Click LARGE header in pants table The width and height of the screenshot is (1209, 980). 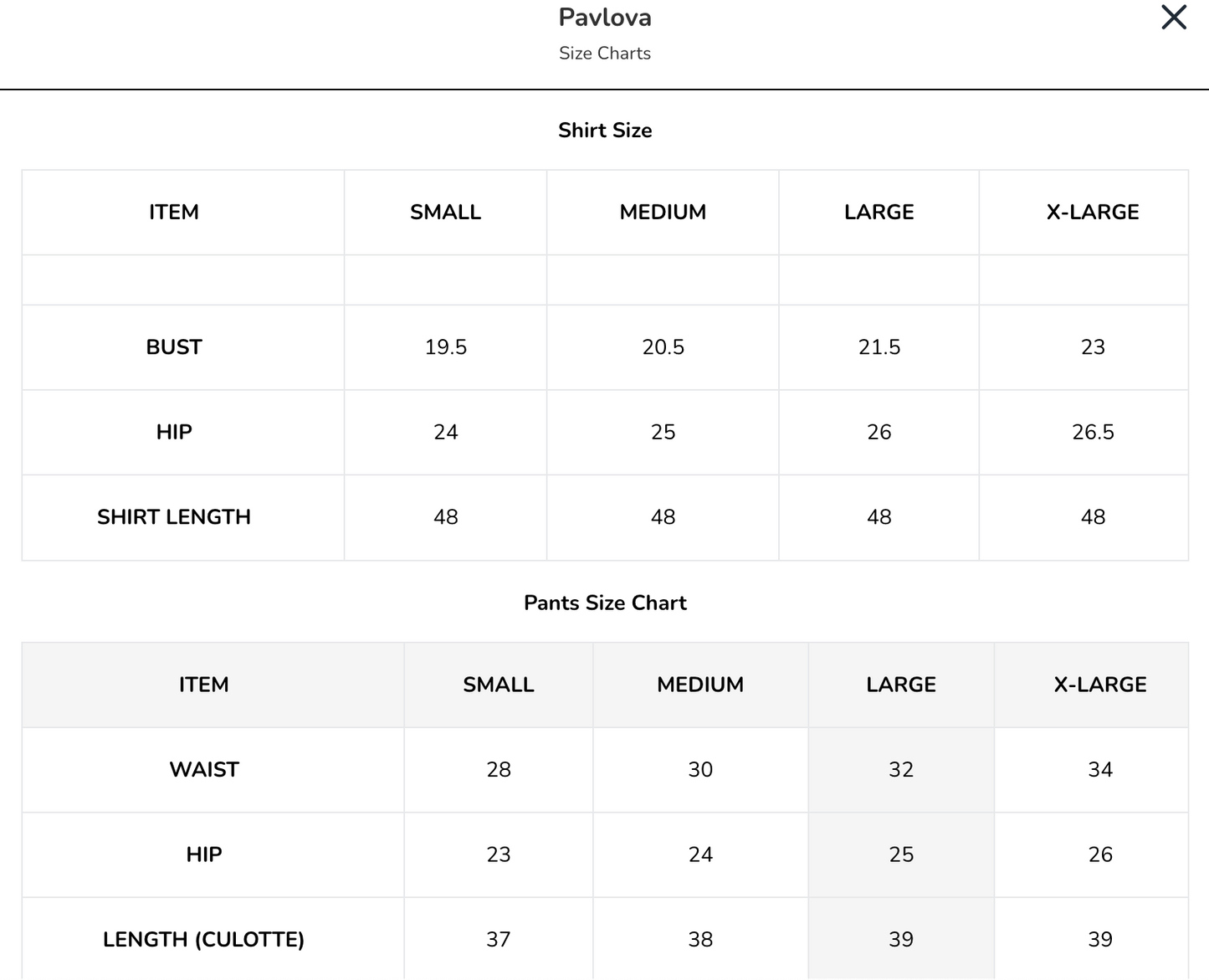pyautogui.click(x=901, y=685)
